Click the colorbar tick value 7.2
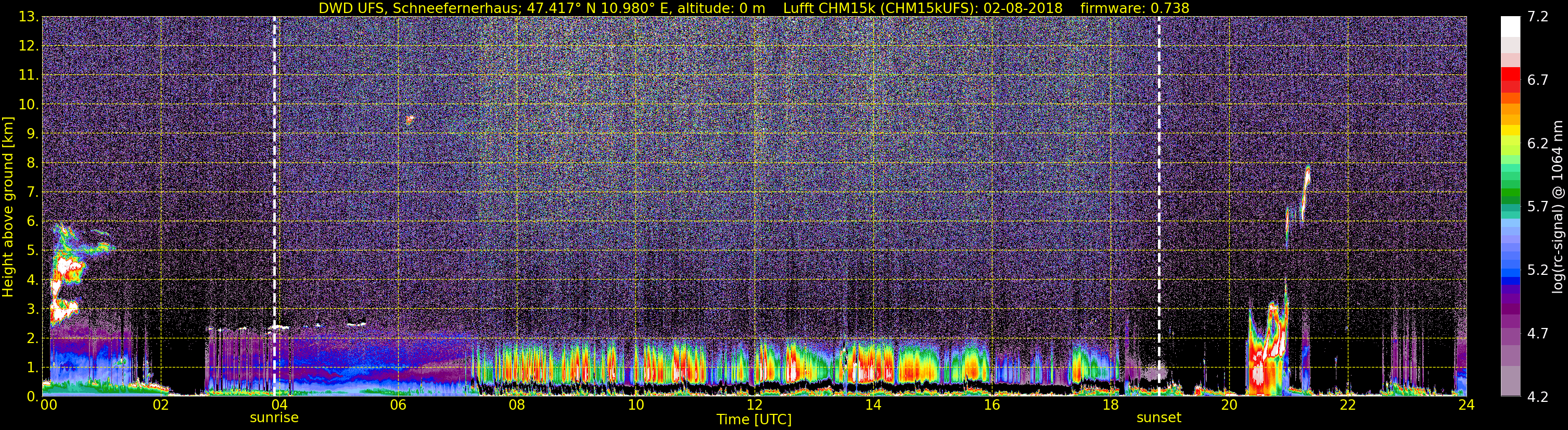 [x=1538, y=17]
